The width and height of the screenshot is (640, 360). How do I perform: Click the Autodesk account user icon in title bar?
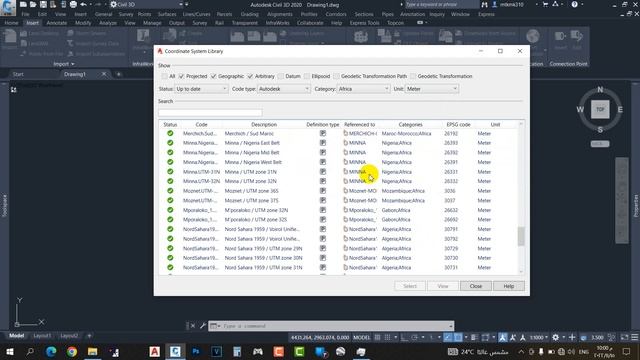[495, 4]
